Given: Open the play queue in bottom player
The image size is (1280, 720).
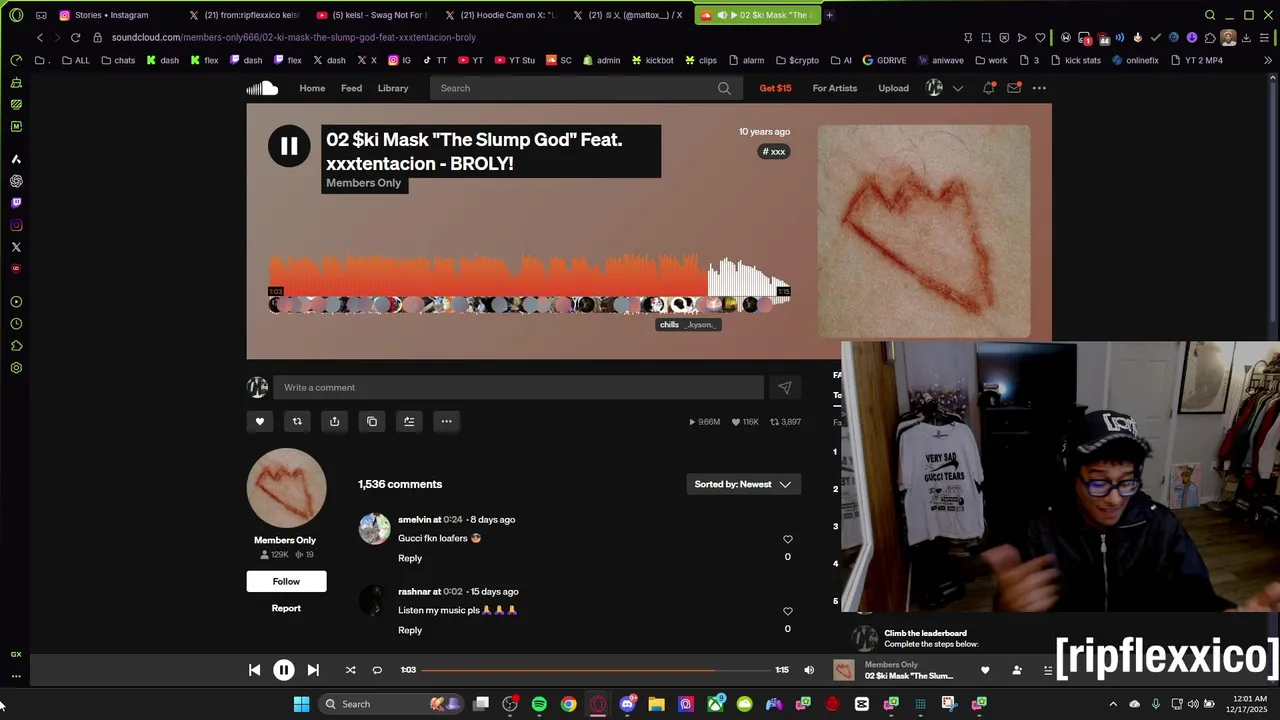Looking at the screenshot, I should coord(1048,670).
